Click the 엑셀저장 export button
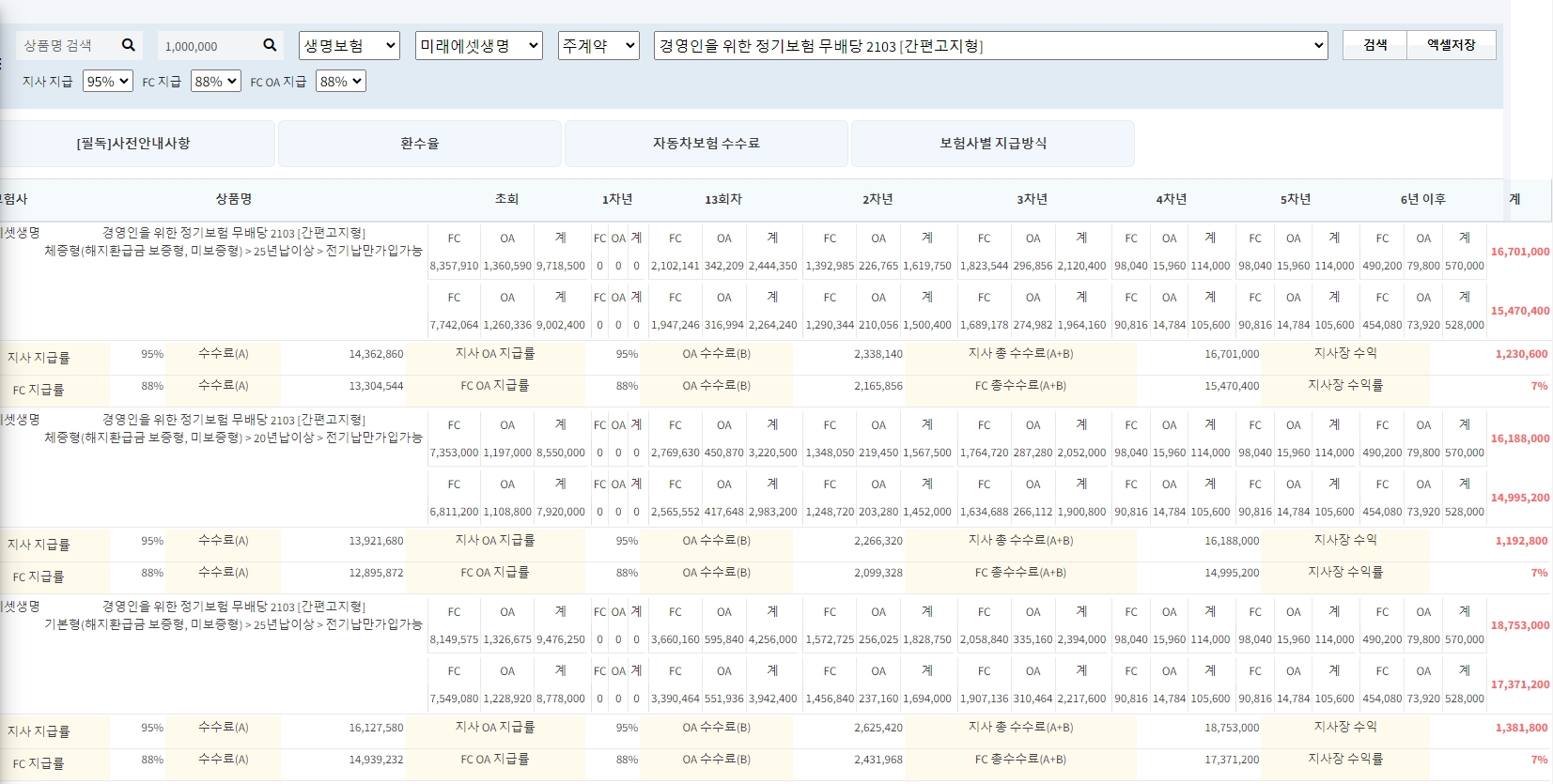 [1452, 45]
